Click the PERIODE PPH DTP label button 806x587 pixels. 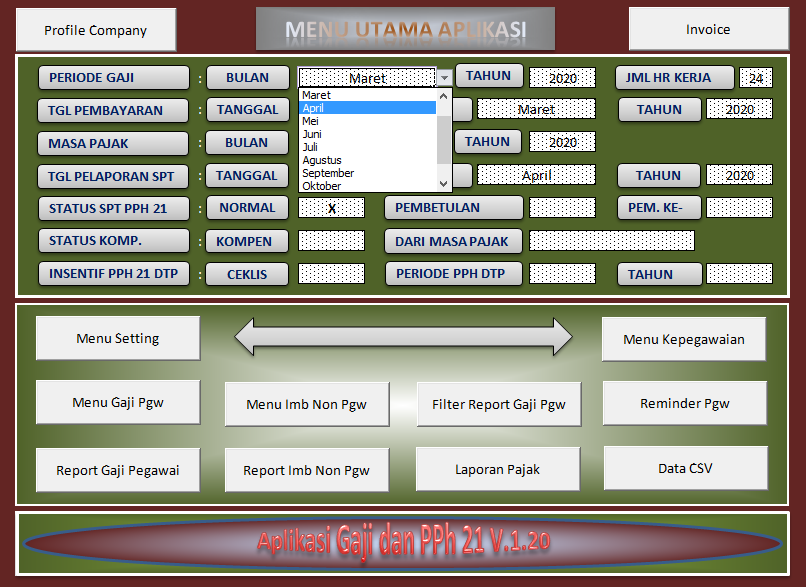coord(454,273)
